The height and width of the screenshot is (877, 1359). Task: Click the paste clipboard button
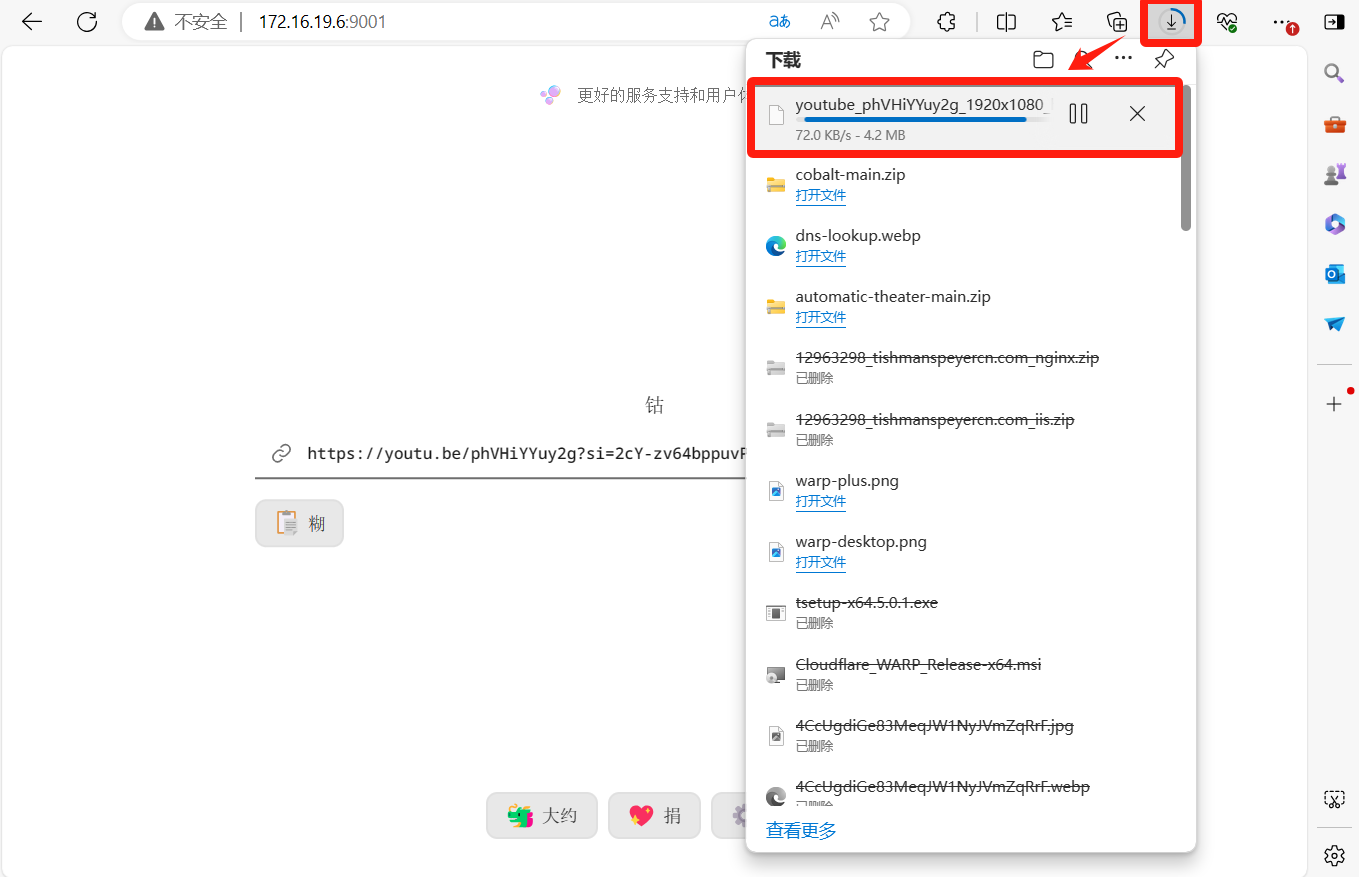pos(299,523)
